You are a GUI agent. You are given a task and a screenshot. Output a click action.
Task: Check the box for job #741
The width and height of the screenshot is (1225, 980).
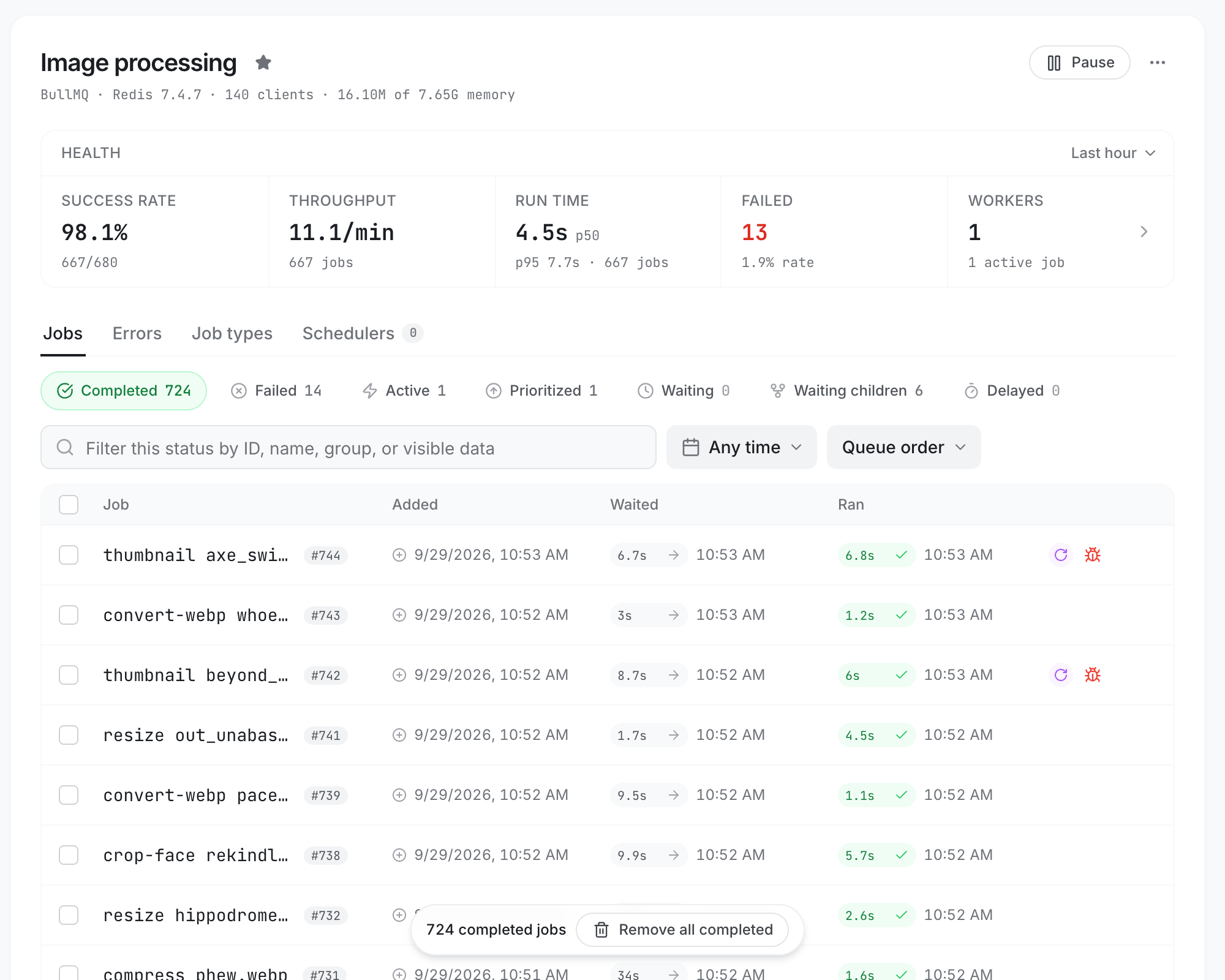coord(69,735)
